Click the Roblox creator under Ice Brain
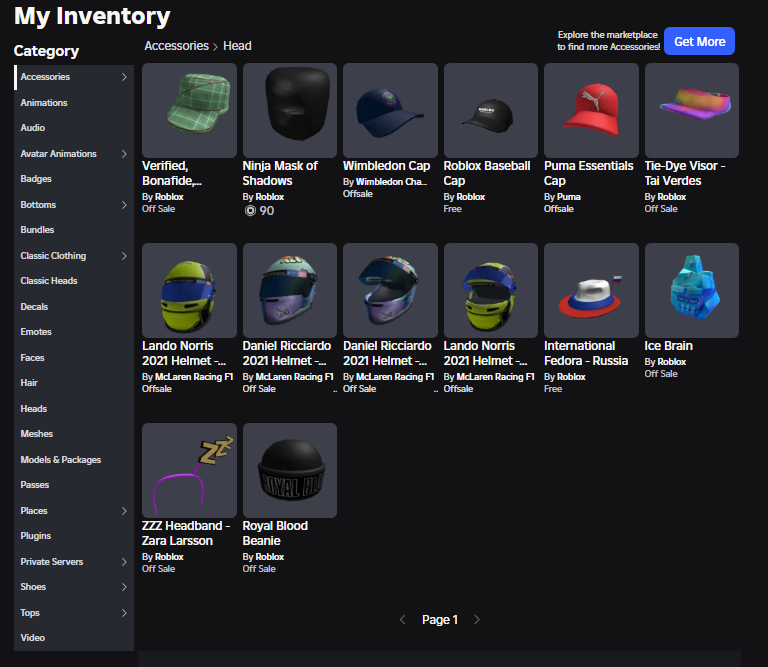Image resolution: width=768 pixels, height=667 pixels. [x=672, y=362]
